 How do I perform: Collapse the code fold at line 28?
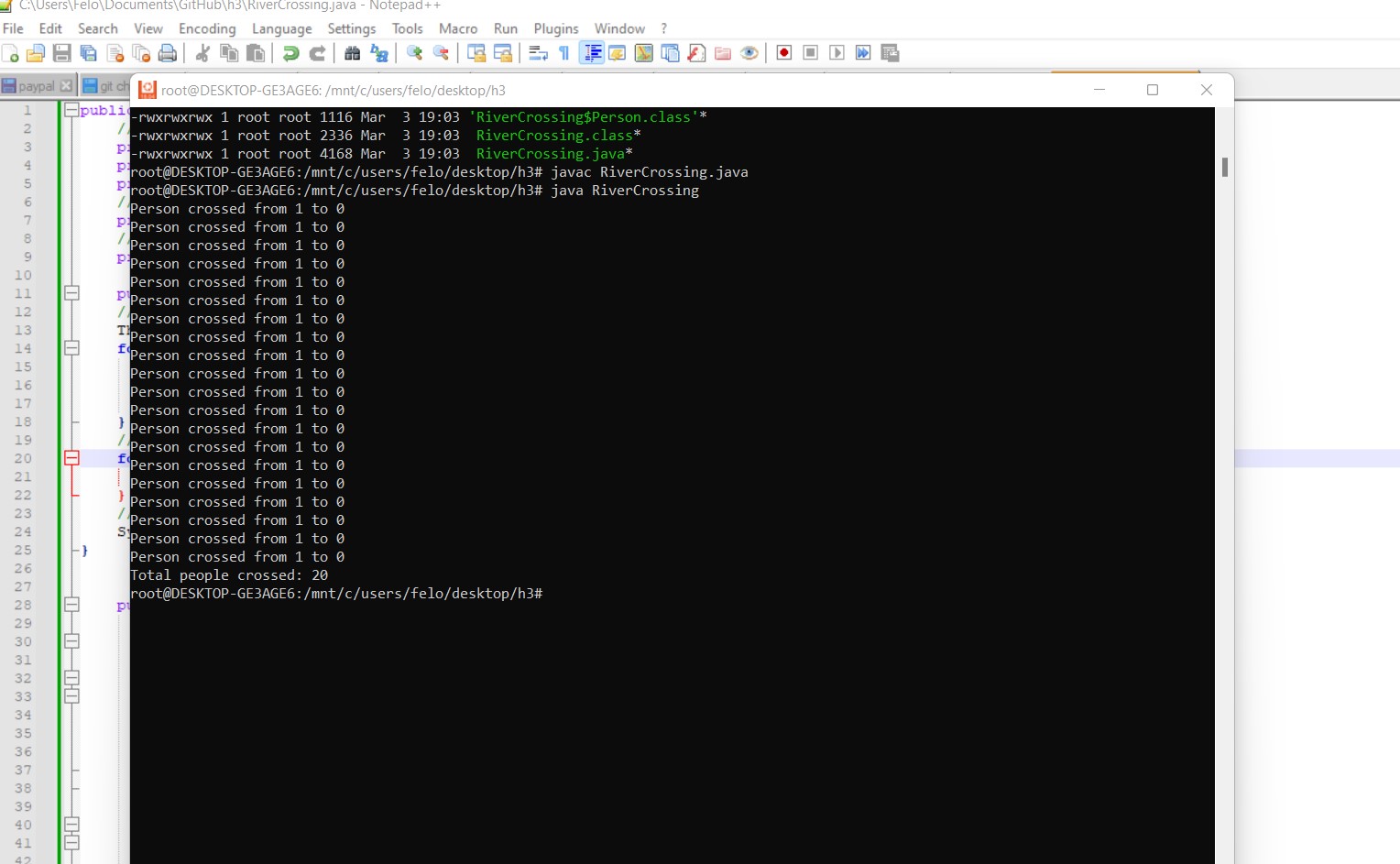coord(71,605)
